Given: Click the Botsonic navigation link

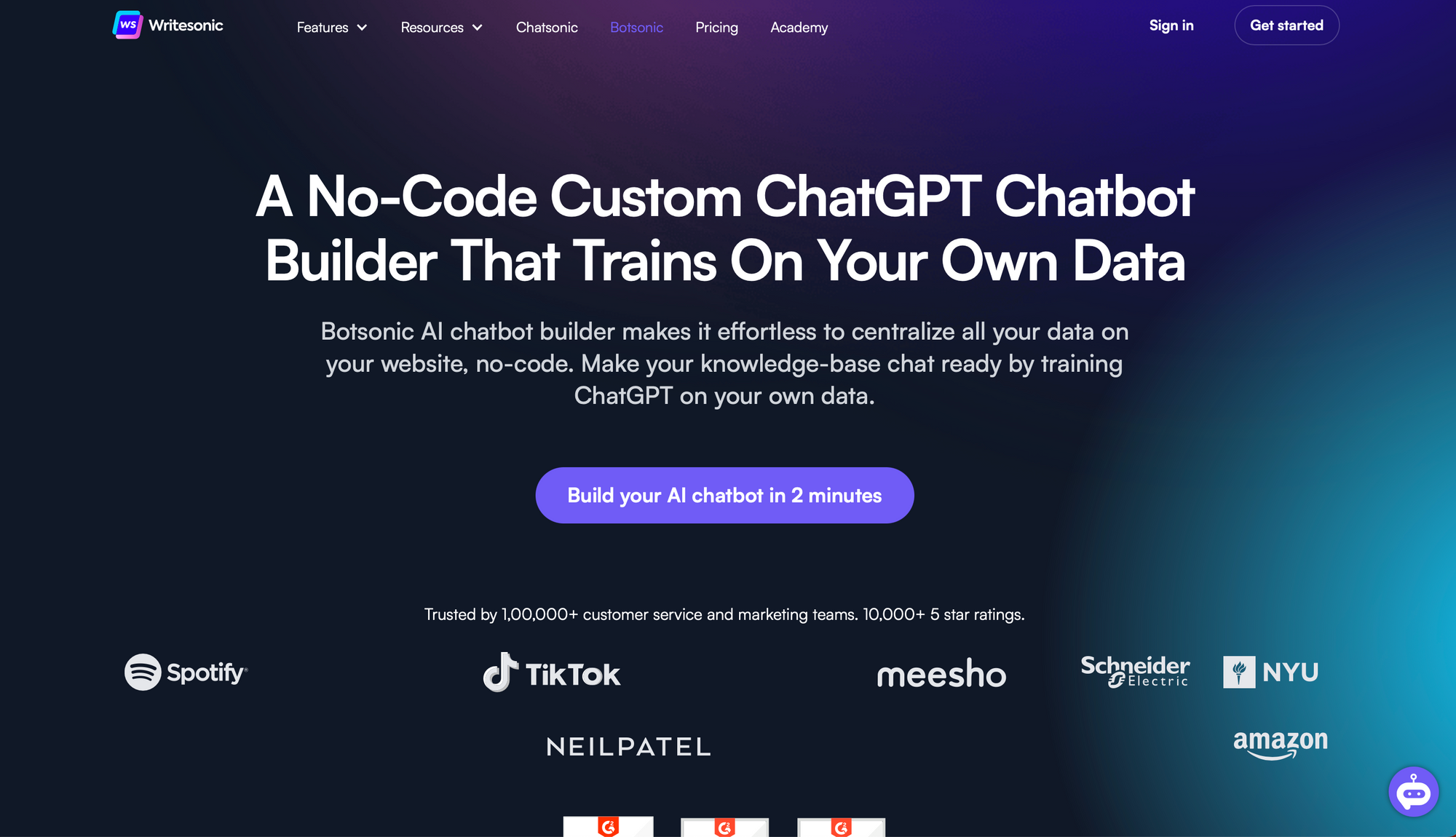Looking at the screenshot, I should tap(636, 27).
